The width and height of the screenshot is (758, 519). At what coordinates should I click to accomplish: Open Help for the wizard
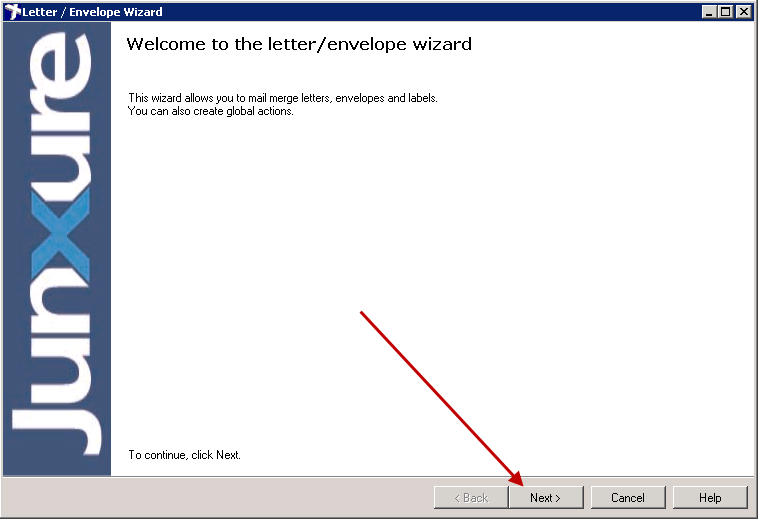(x=710, y=497)
